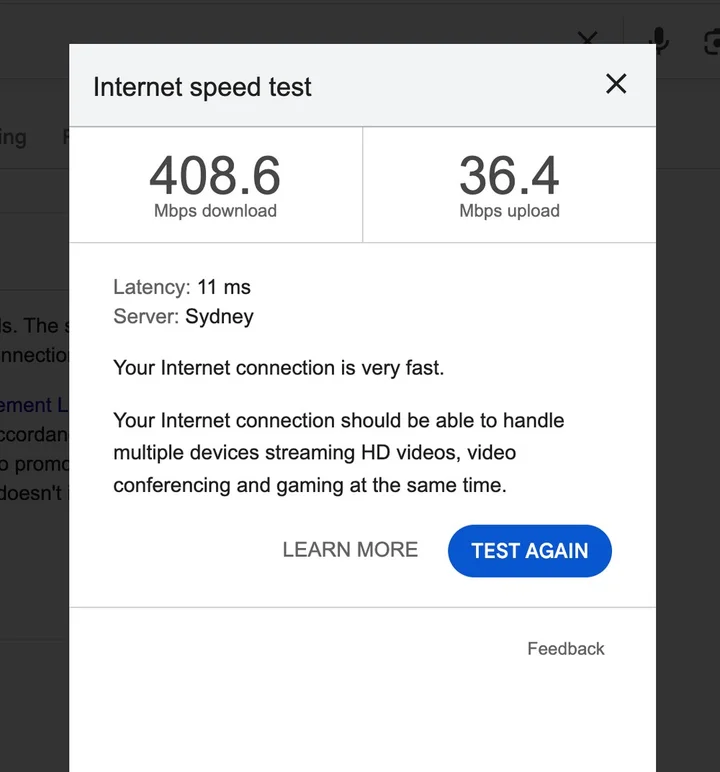Select the 36.4 upload speed value
This screenshot has width=720, height=772.
click(509, 175)
